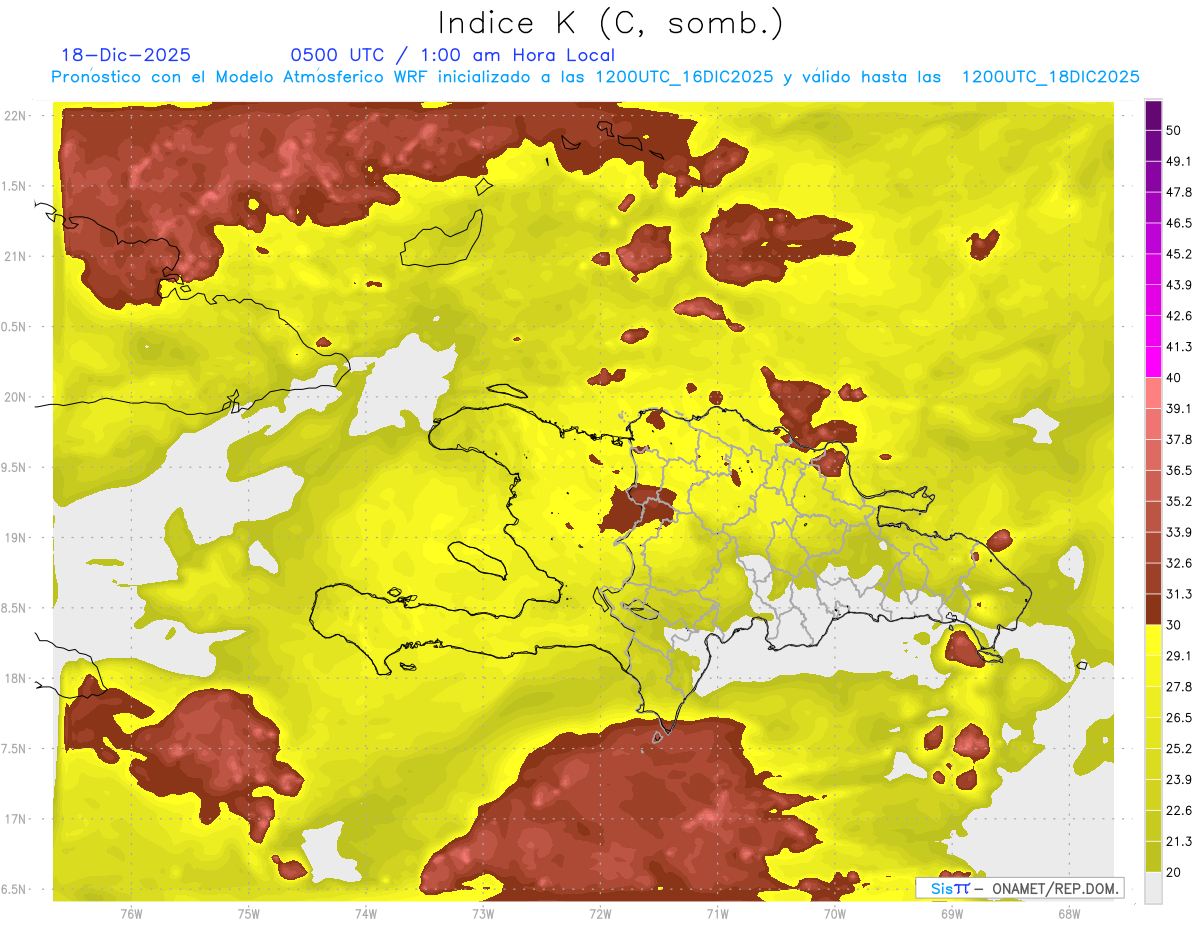Click the '73W' longitude label

click(483, 914)
